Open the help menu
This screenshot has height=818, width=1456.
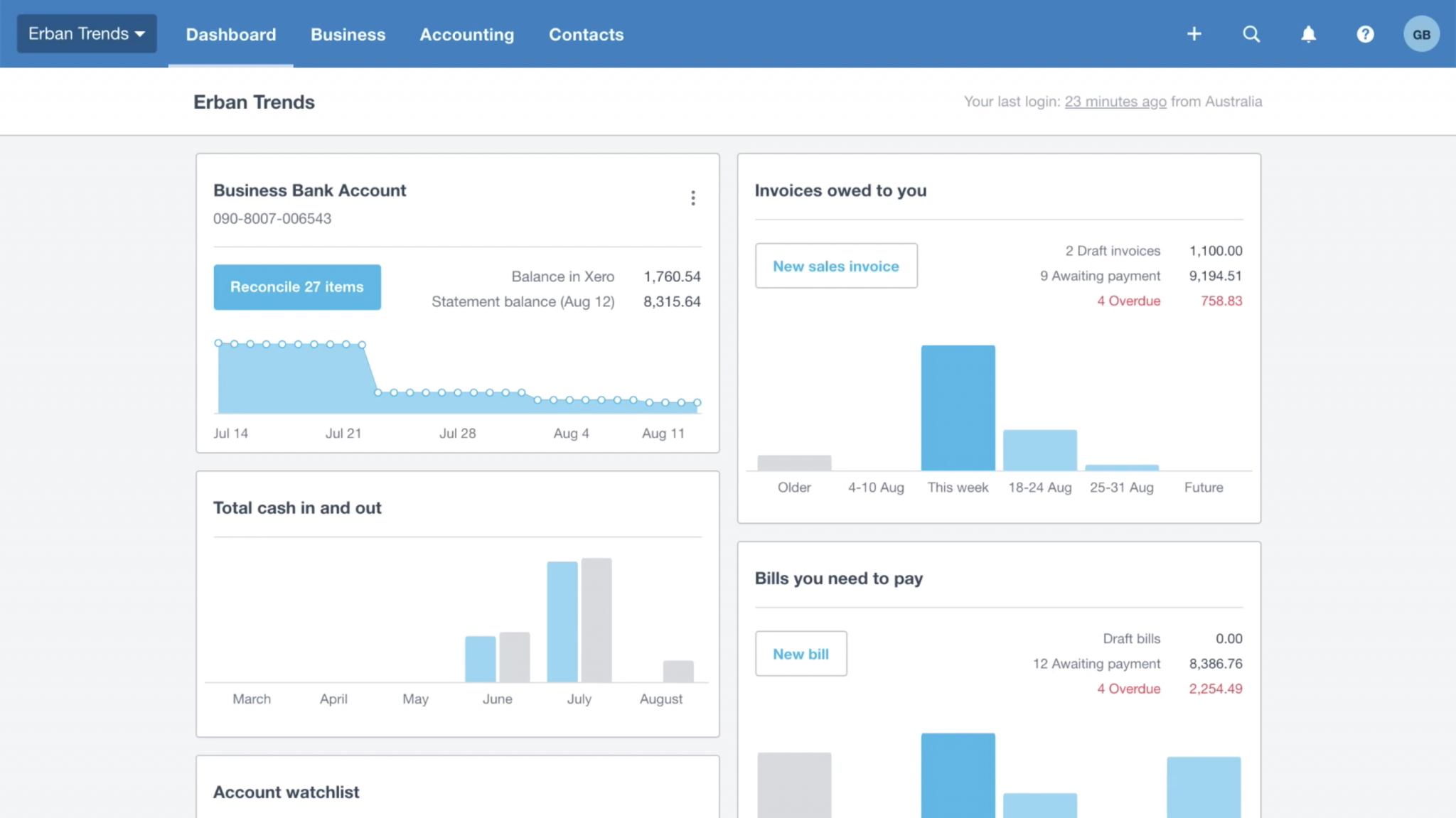pos(1364,33)
